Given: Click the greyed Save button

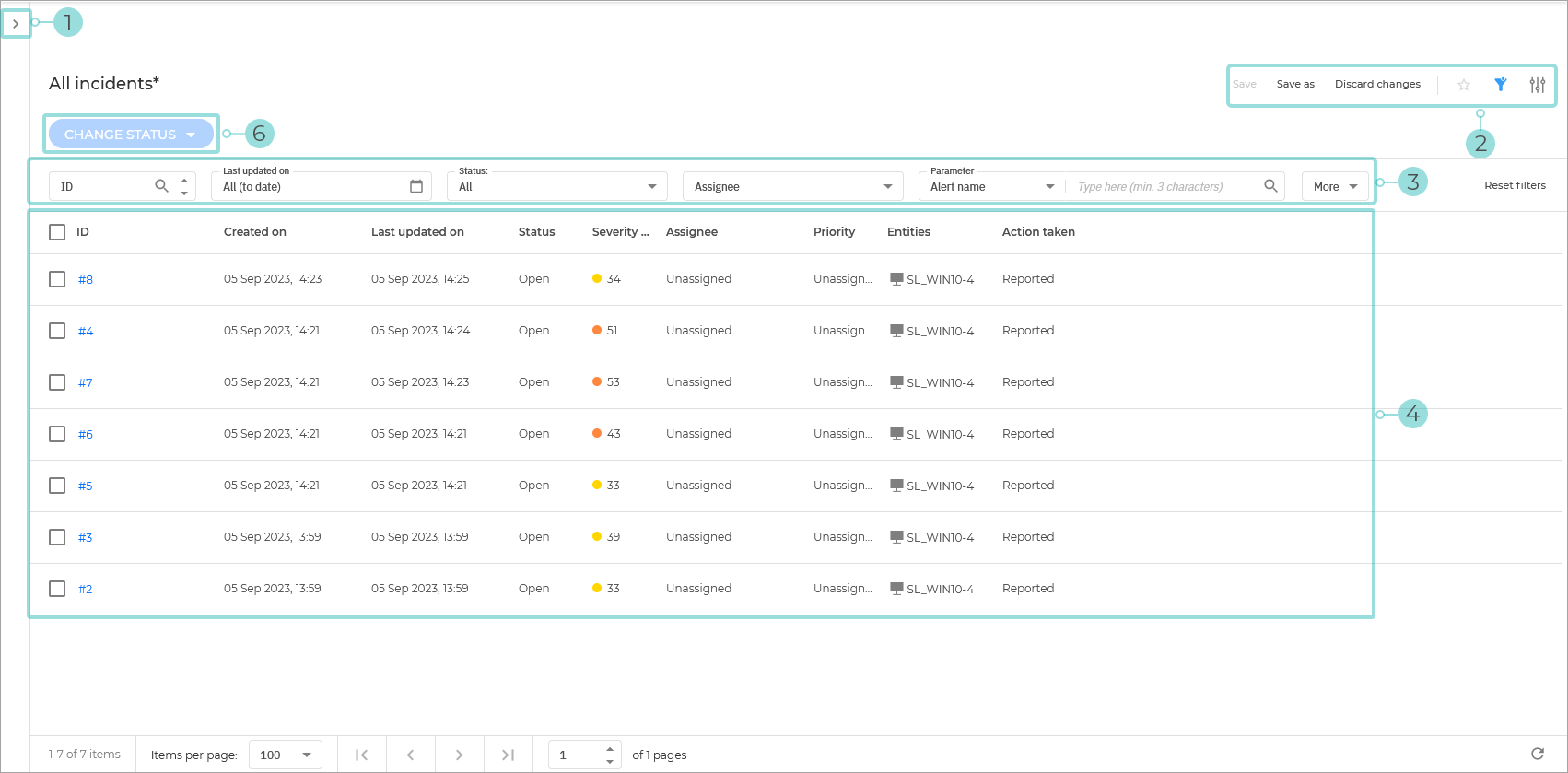Looking at the screenshot, I should (1245, 84).
